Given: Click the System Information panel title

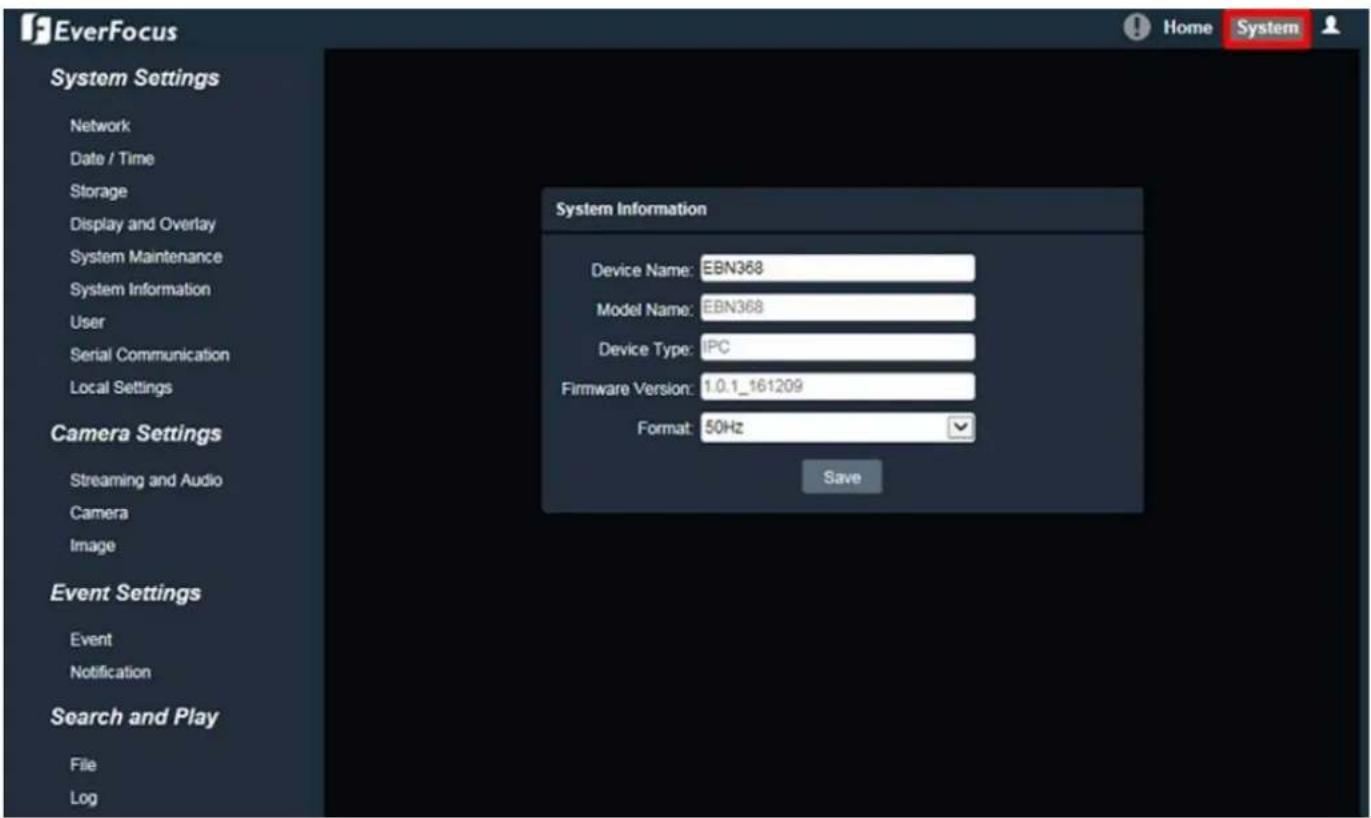Looking at the screenshot, I should [x=631, y=210].
